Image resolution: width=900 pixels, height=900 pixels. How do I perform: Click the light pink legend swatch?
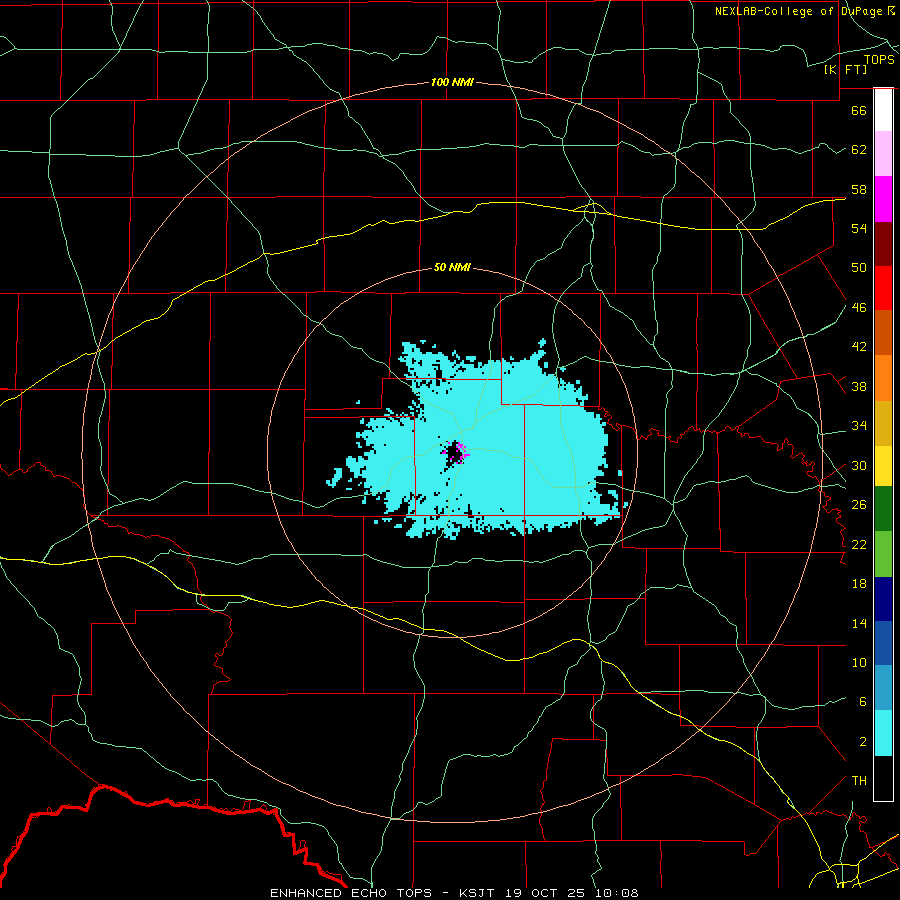point(883,154)
